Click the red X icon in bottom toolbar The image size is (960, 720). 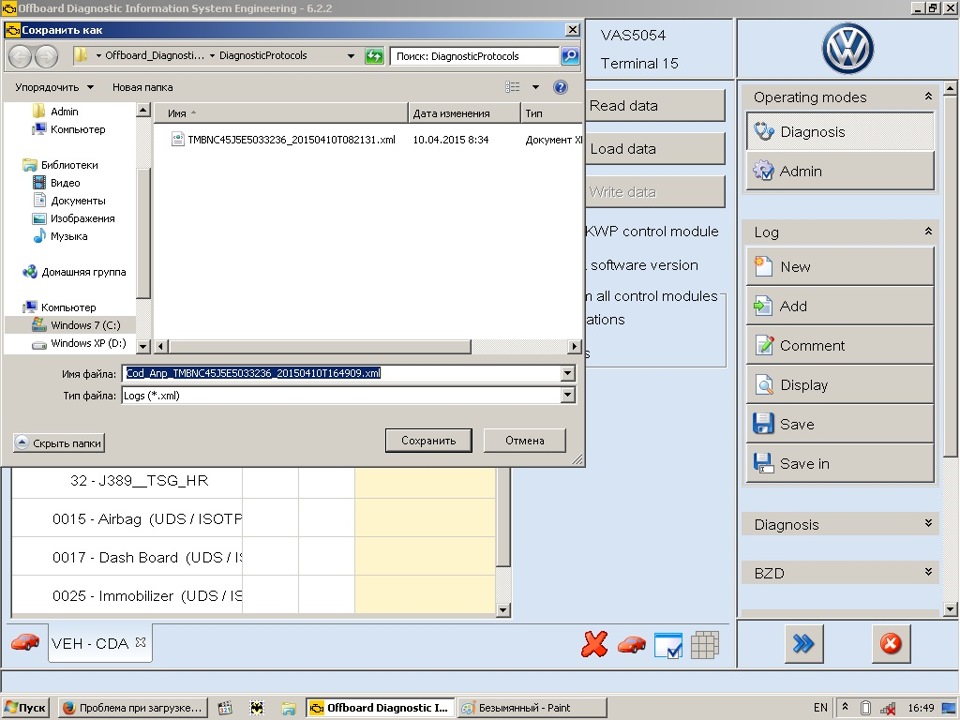(594, 644)
